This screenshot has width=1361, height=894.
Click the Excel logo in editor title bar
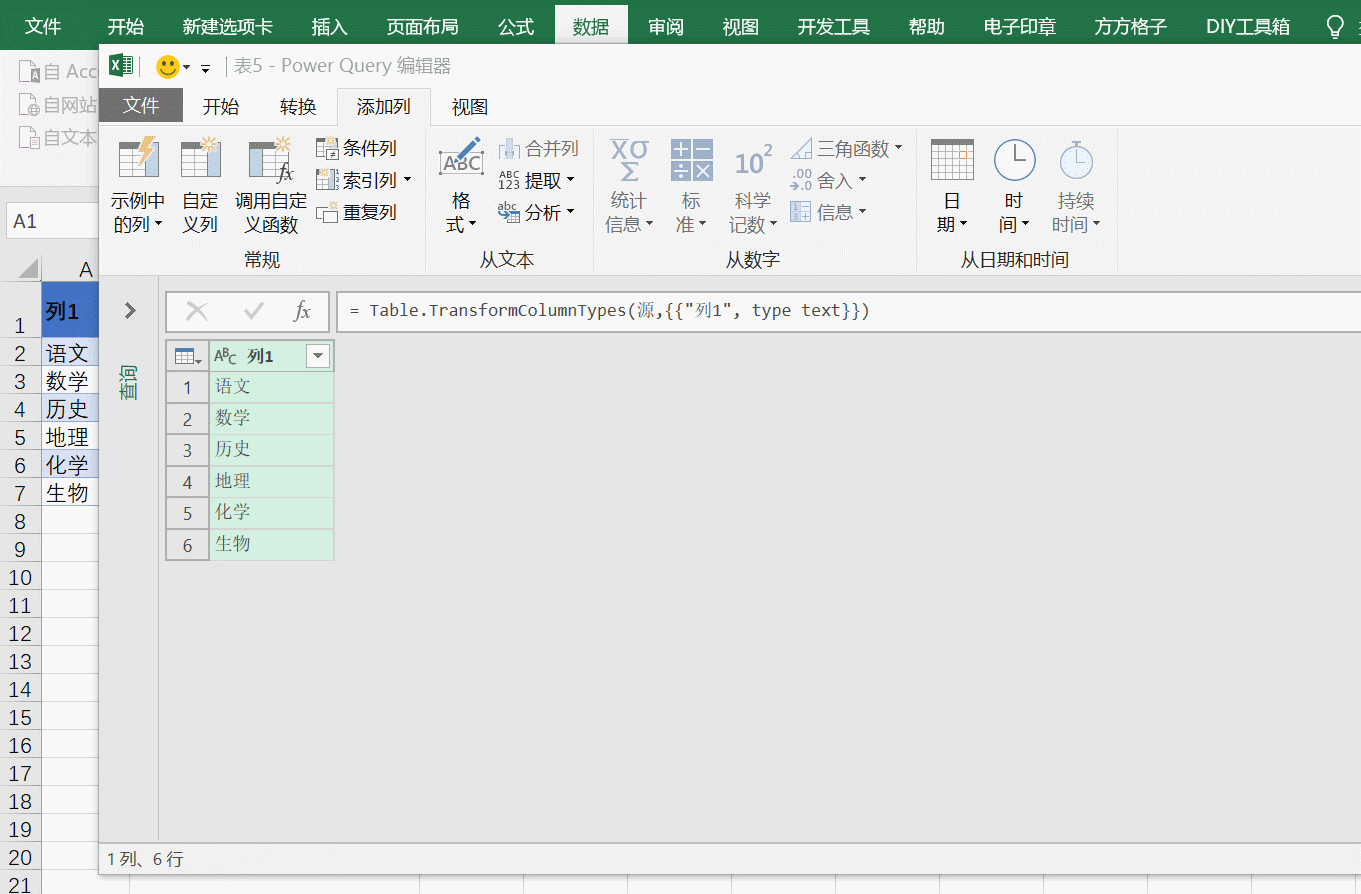(x=121, y=66)
